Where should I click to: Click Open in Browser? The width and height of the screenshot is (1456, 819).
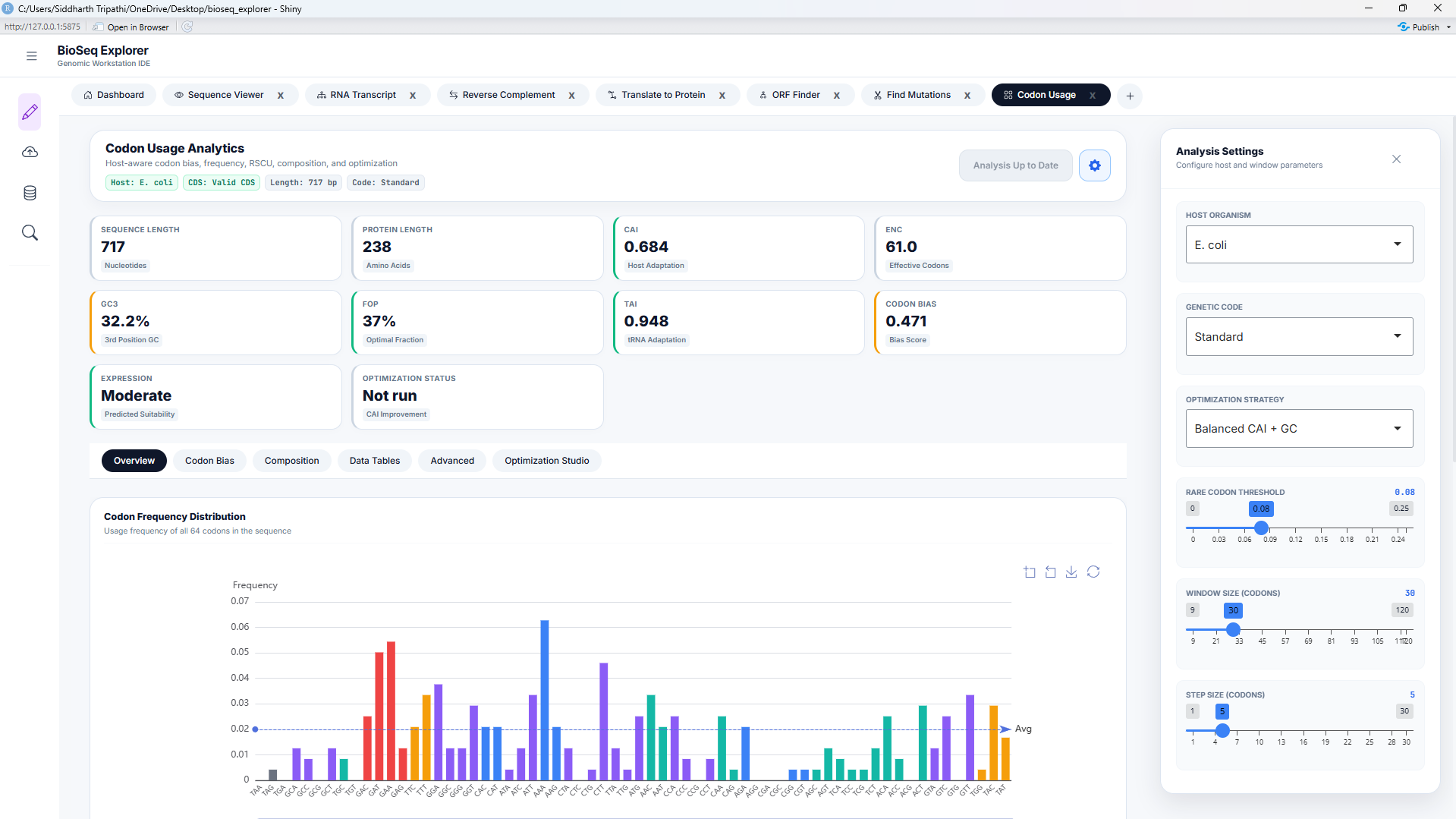(131, 27)
